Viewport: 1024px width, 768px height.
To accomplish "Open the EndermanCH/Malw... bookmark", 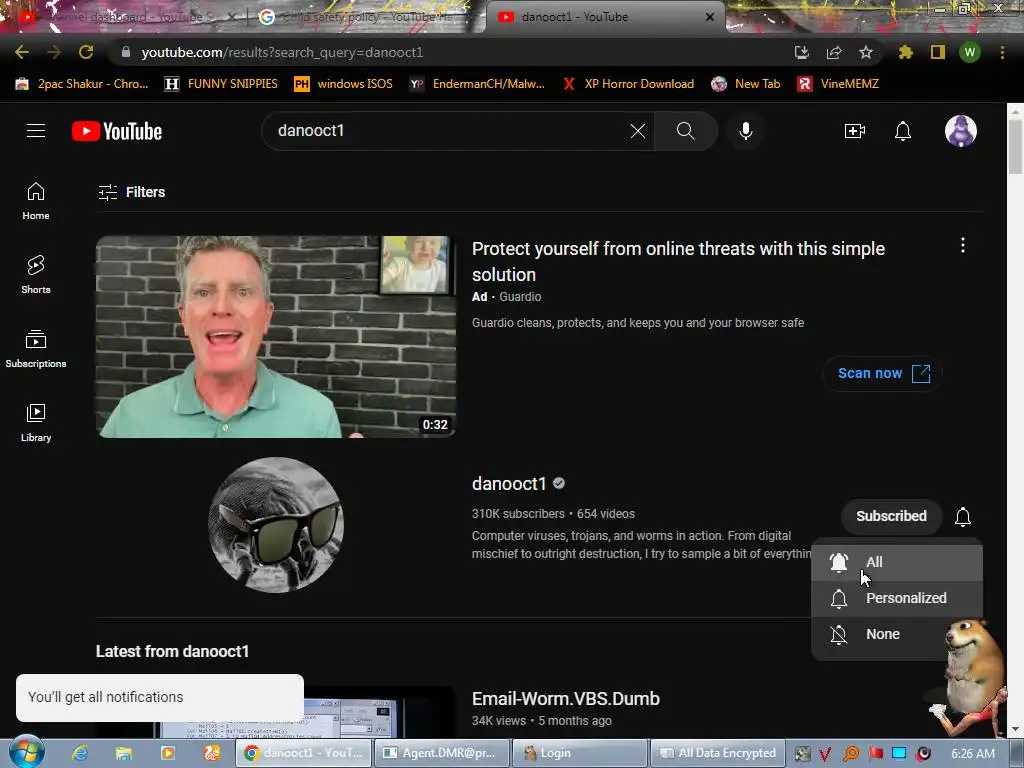I will click(477, 84).
